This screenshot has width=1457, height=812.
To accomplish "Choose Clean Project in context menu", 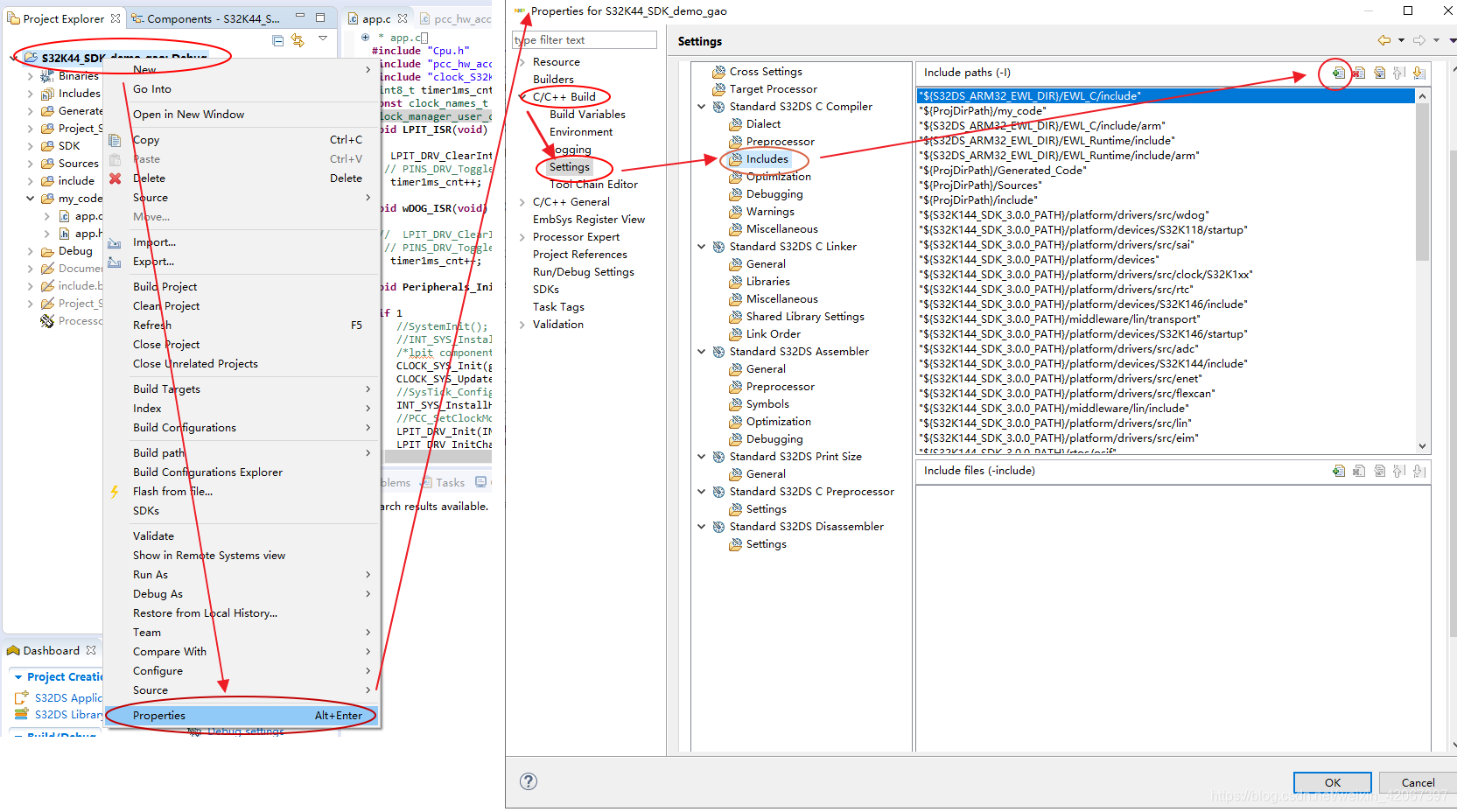I will (x=242, y=306).
